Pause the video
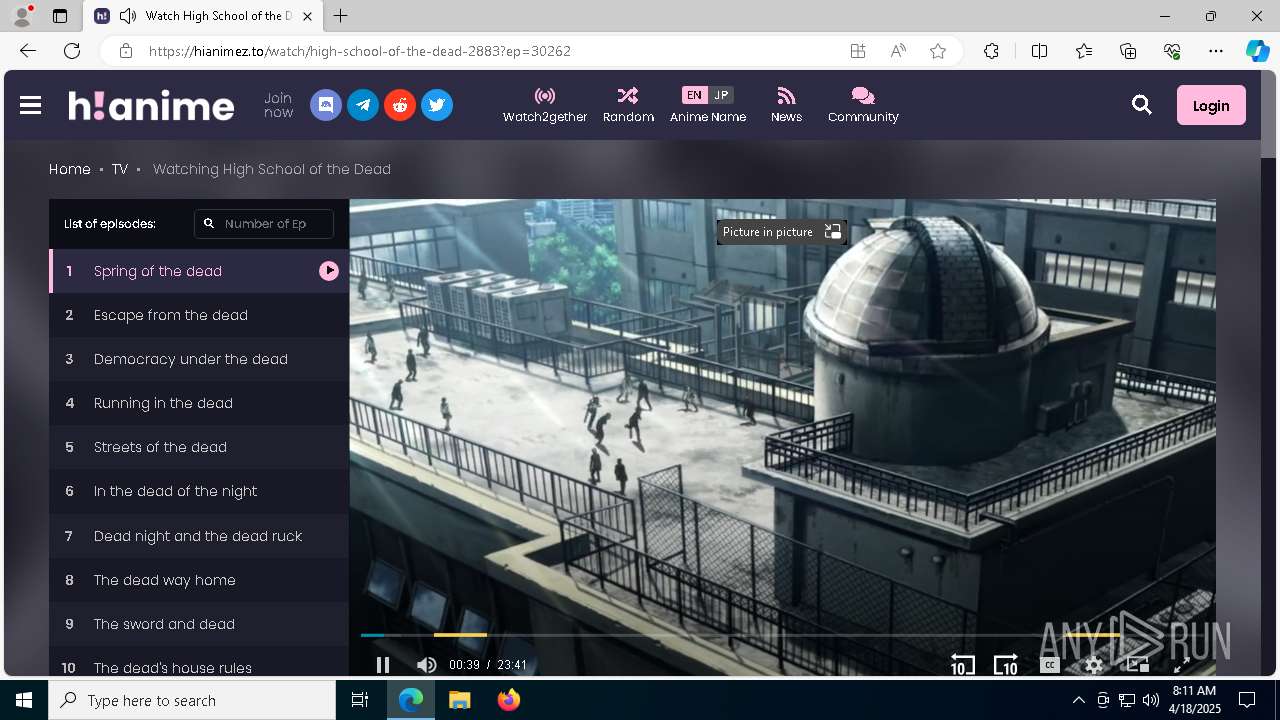The height and width of the screenshot is (720, 1280). point(382,665)
